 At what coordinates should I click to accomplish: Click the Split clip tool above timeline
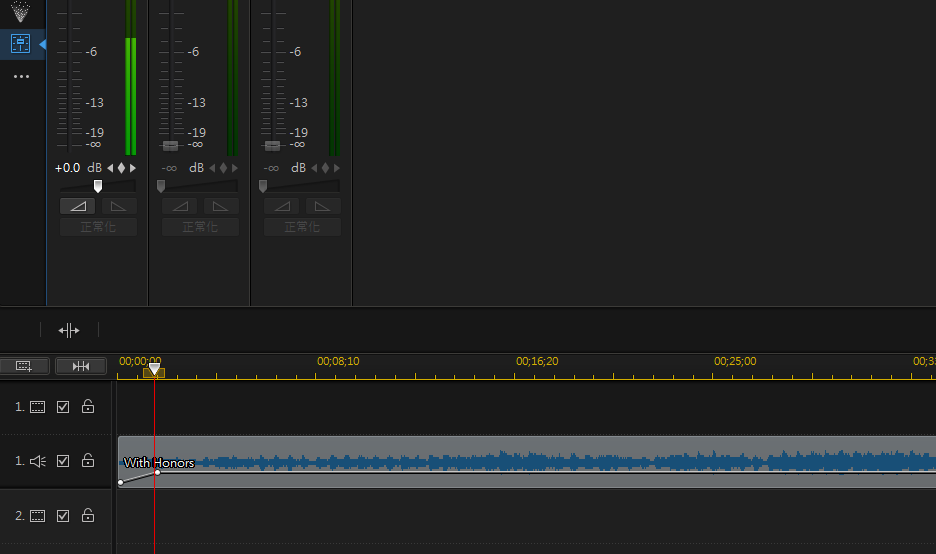[69, 330]
